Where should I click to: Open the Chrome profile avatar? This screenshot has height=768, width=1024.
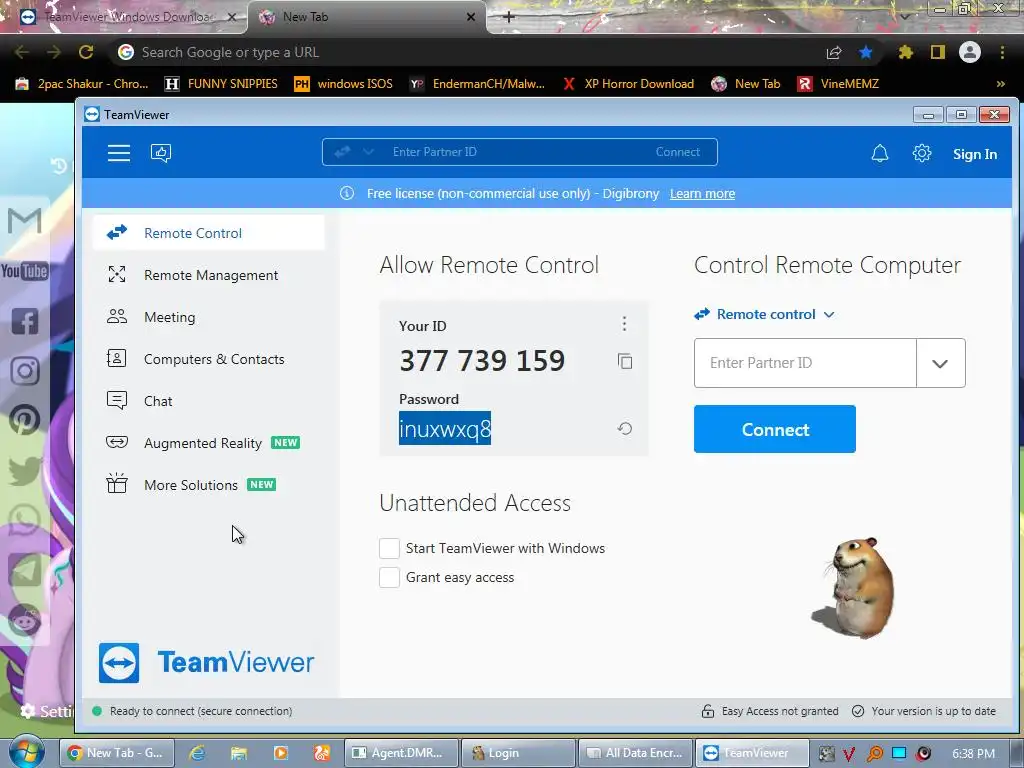(970, 52)
